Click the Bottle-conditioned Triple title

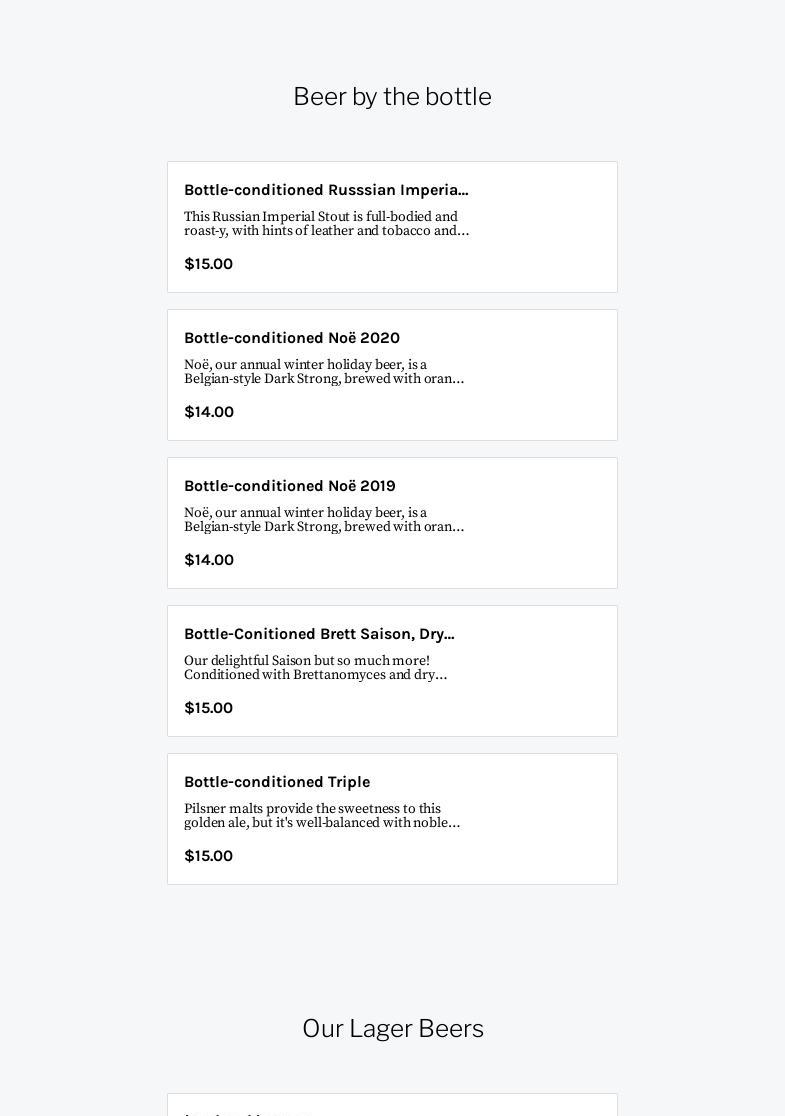[277, 782]
